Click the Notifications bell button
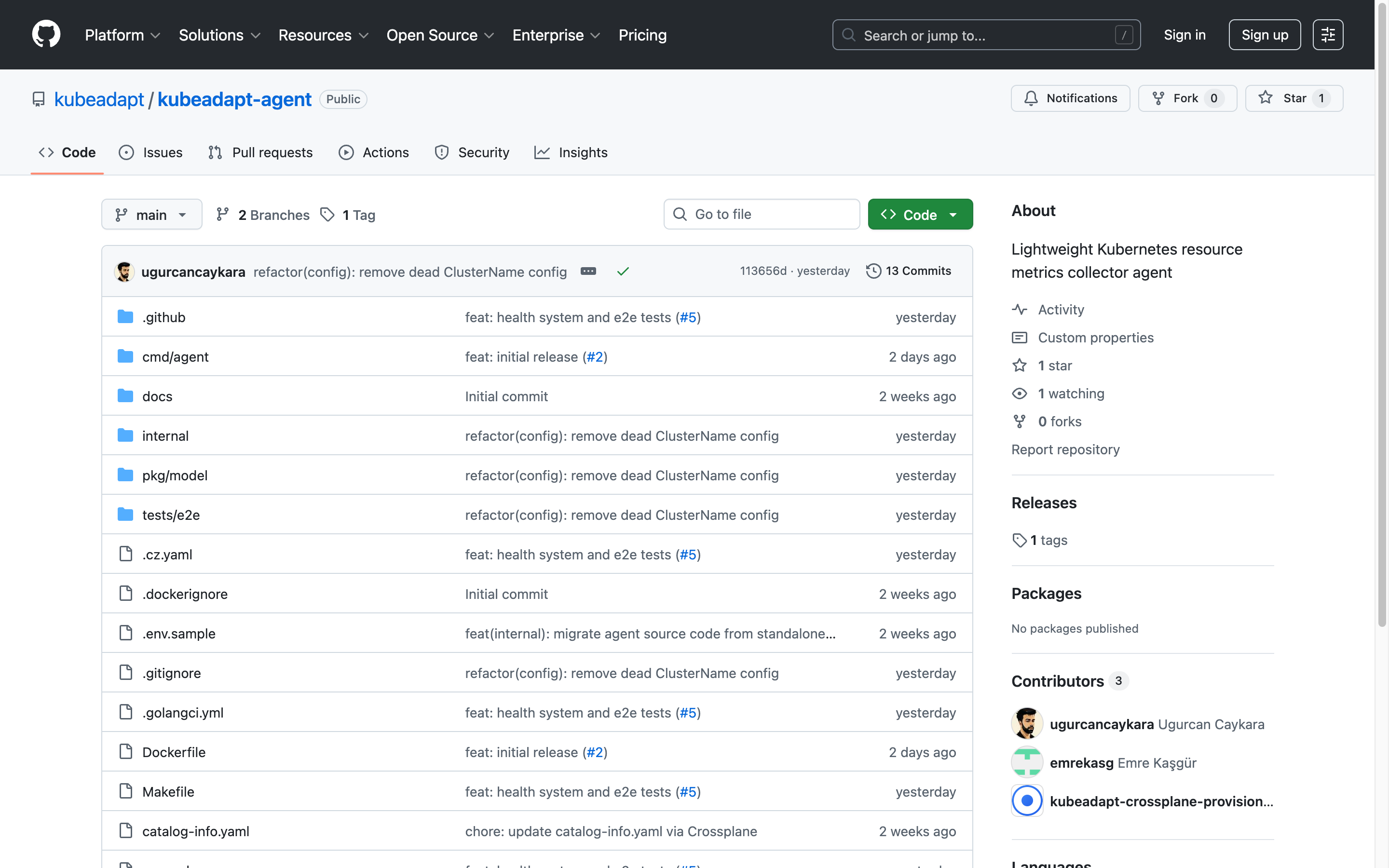The width and height of the screenshot is (1389, 868). [1070, 98]
